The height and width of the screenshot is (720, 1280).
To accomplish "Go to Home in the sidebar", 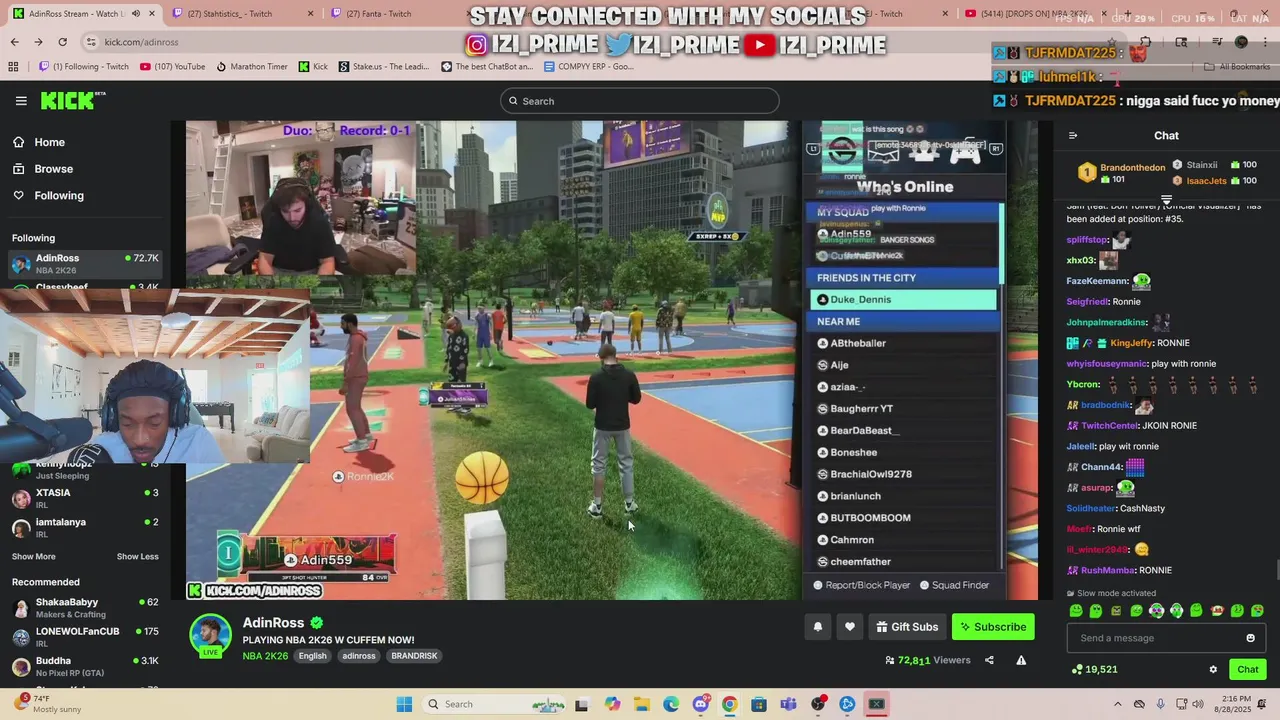I will click(40, 142).
